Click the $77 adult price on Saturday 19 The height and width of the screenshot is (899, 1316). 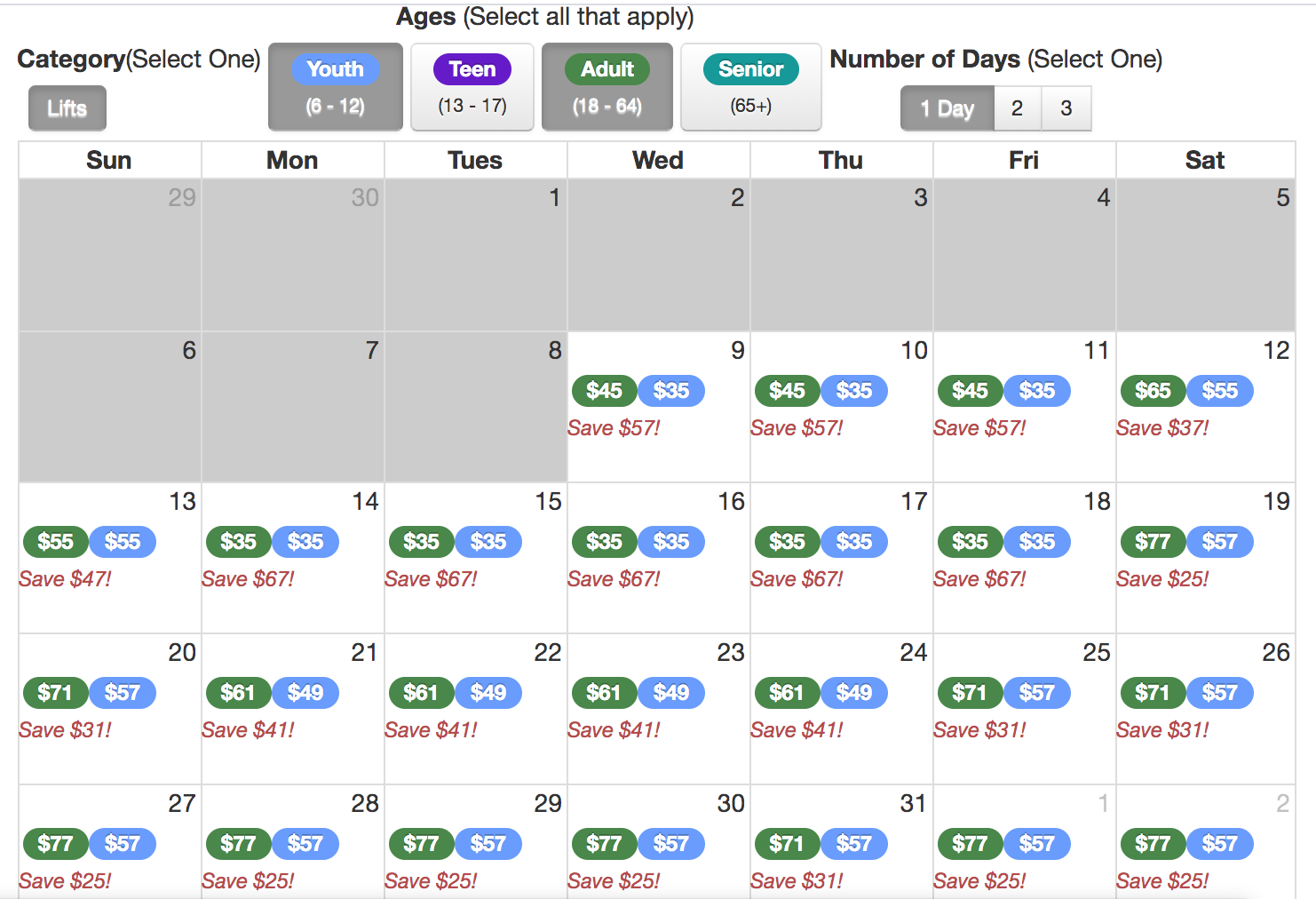[1153, 542]
